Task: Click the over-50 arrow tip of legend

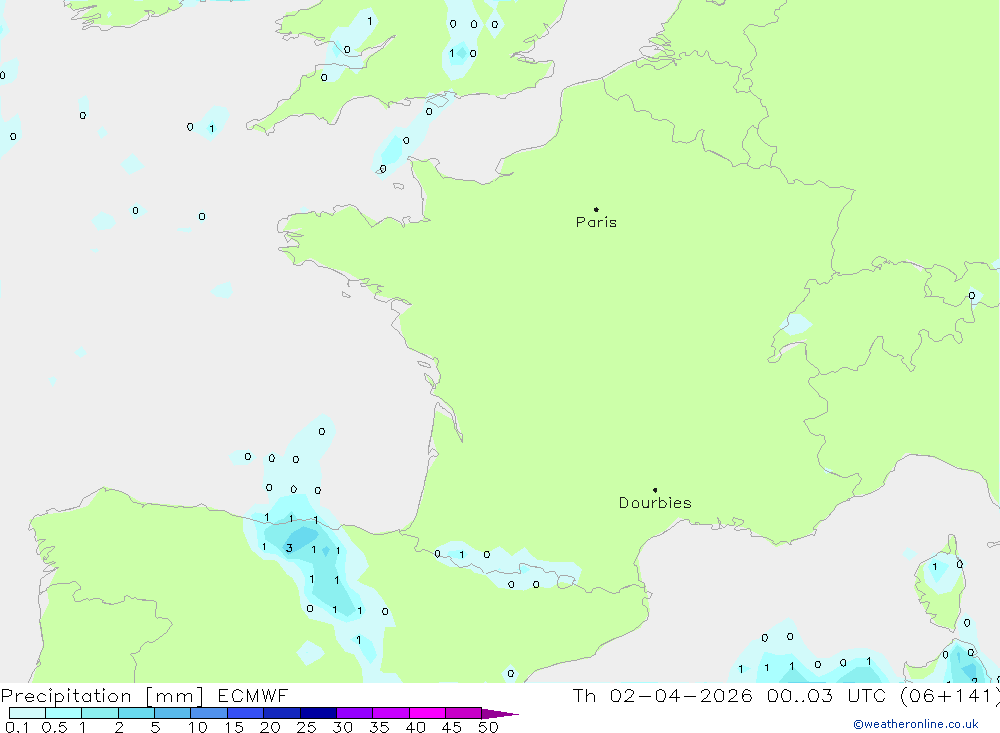Action: [x=501, y=714]
